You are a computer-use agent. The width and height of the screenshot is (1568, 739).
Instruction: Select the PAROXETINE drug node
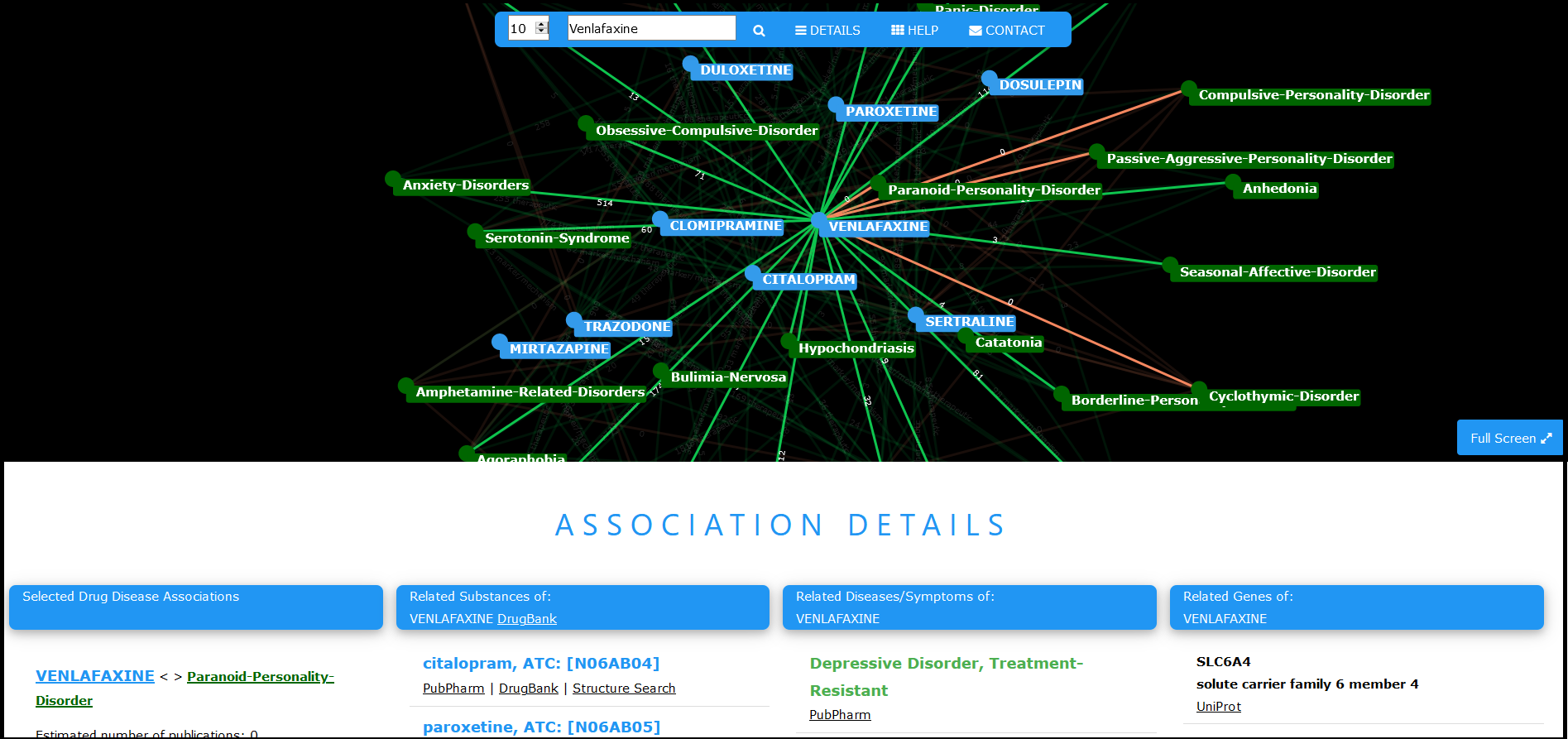tap(890, 112)
